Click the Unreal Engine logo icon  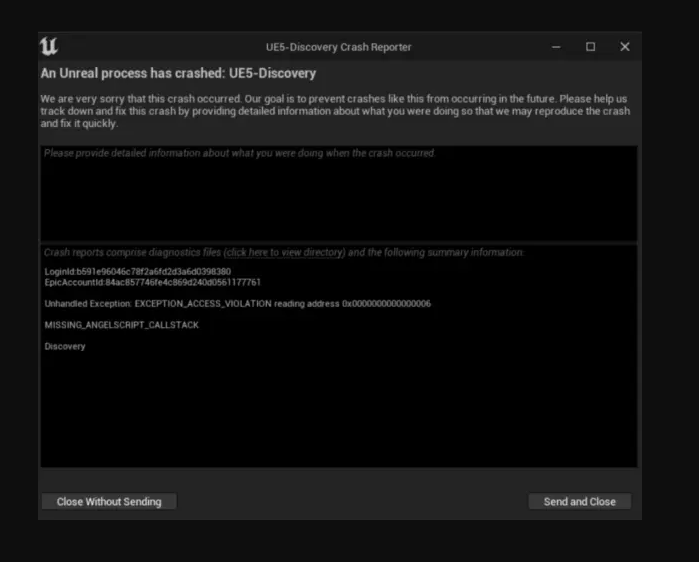click(x=49, y=46)
